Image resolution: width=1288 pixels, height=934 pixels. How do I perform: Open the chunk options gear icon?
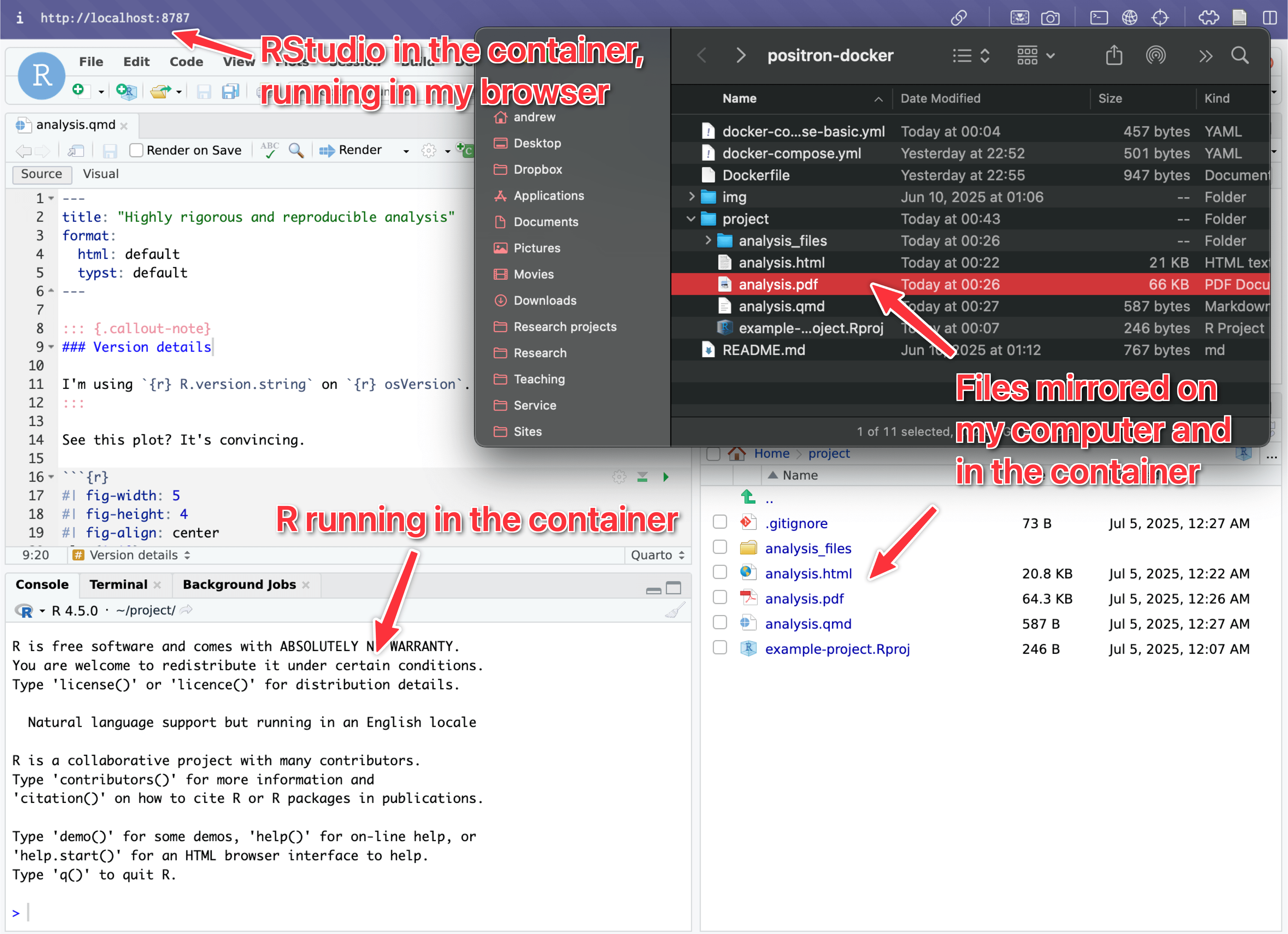tap(619, 477)
